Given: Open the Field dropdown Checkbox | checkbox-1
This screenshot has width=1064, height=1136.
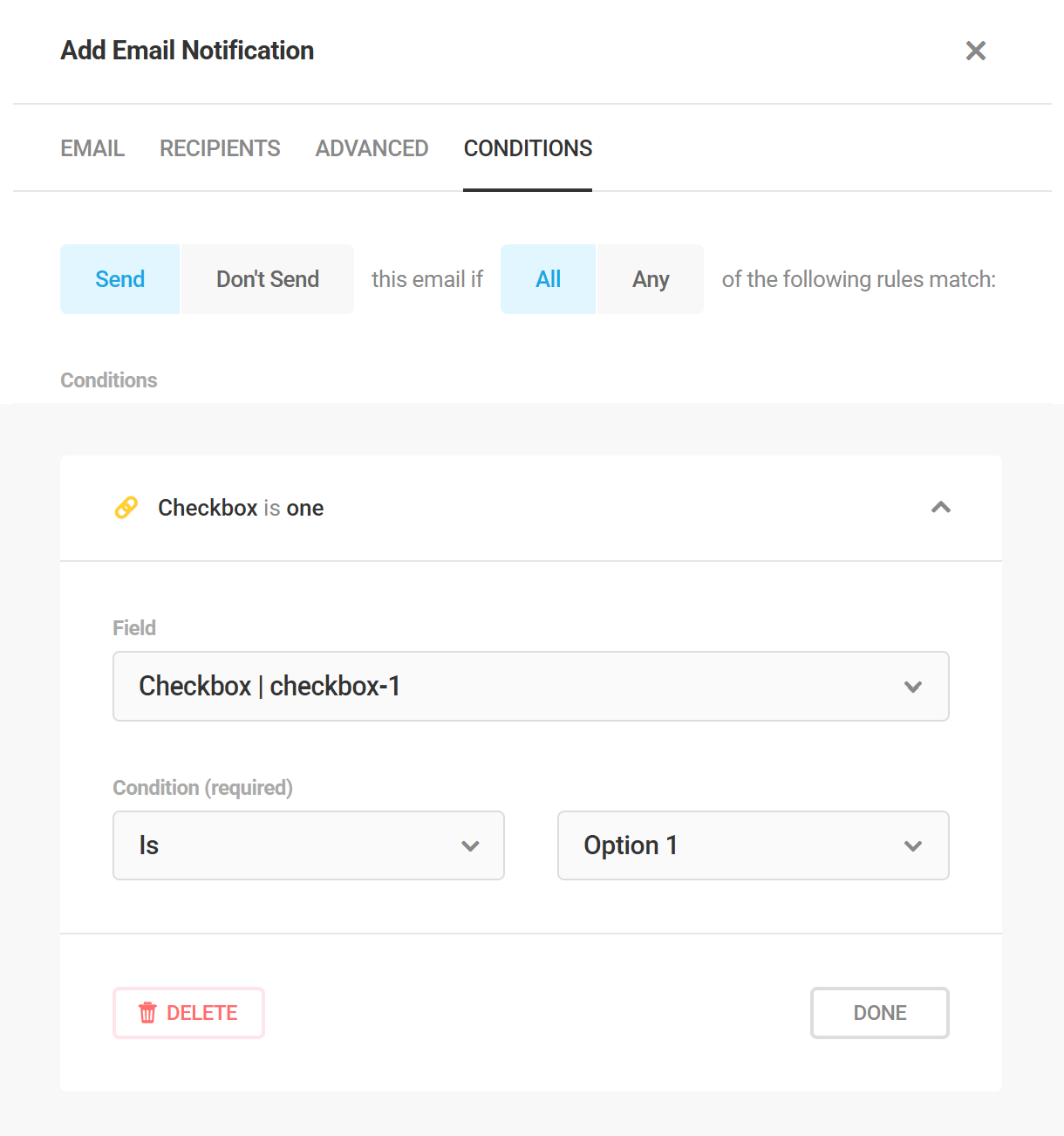Looking at the screenshot, I should [530, 686].
